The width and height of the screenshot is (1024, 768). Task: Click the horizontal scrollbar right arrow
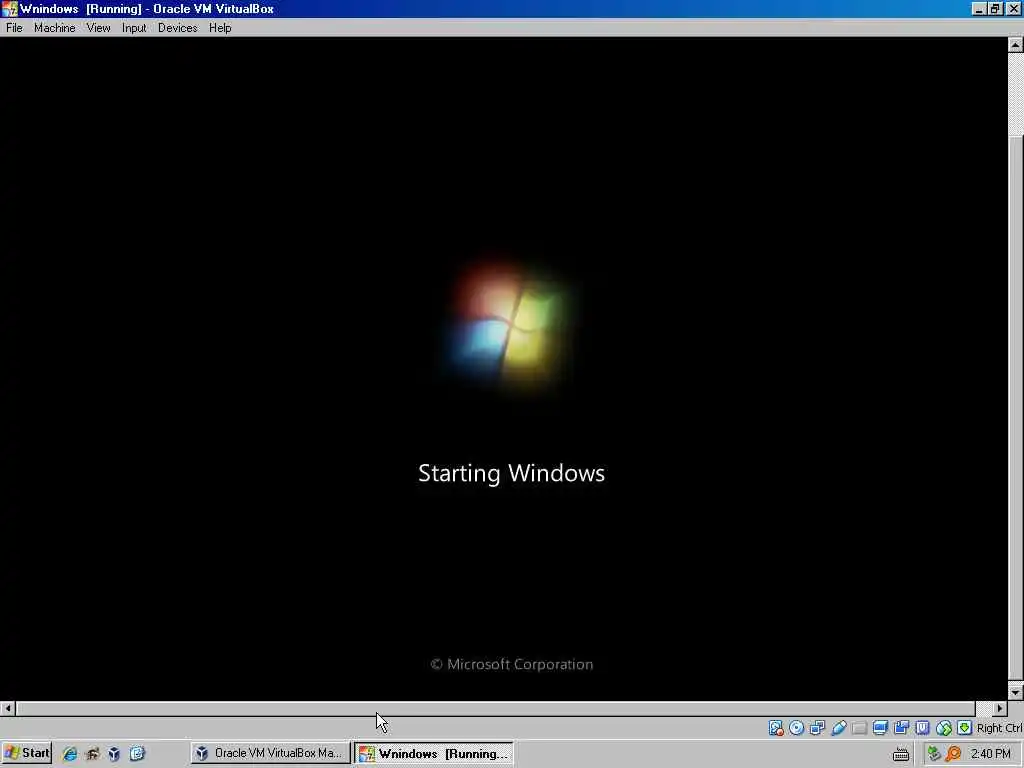pyautogui.click(x=1000, y=708)
